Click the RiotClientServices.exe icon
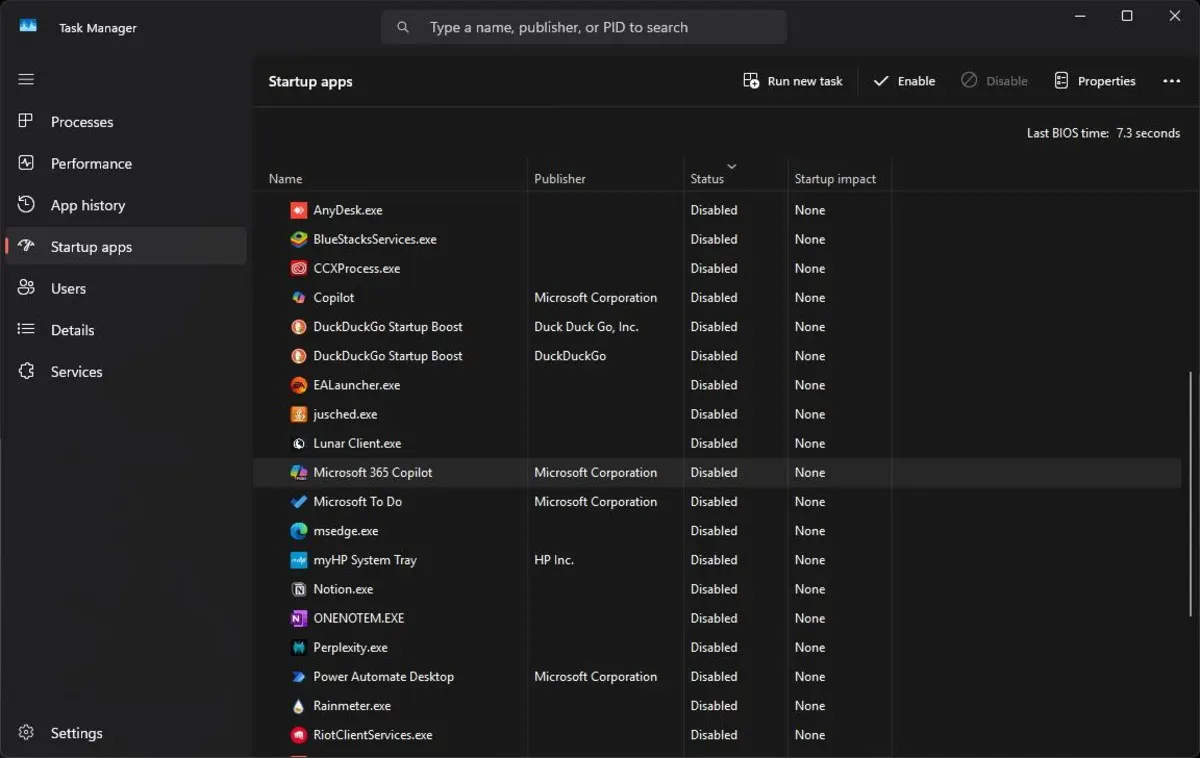This screenshot has height=758, width=1200. [x=297, y=735]
